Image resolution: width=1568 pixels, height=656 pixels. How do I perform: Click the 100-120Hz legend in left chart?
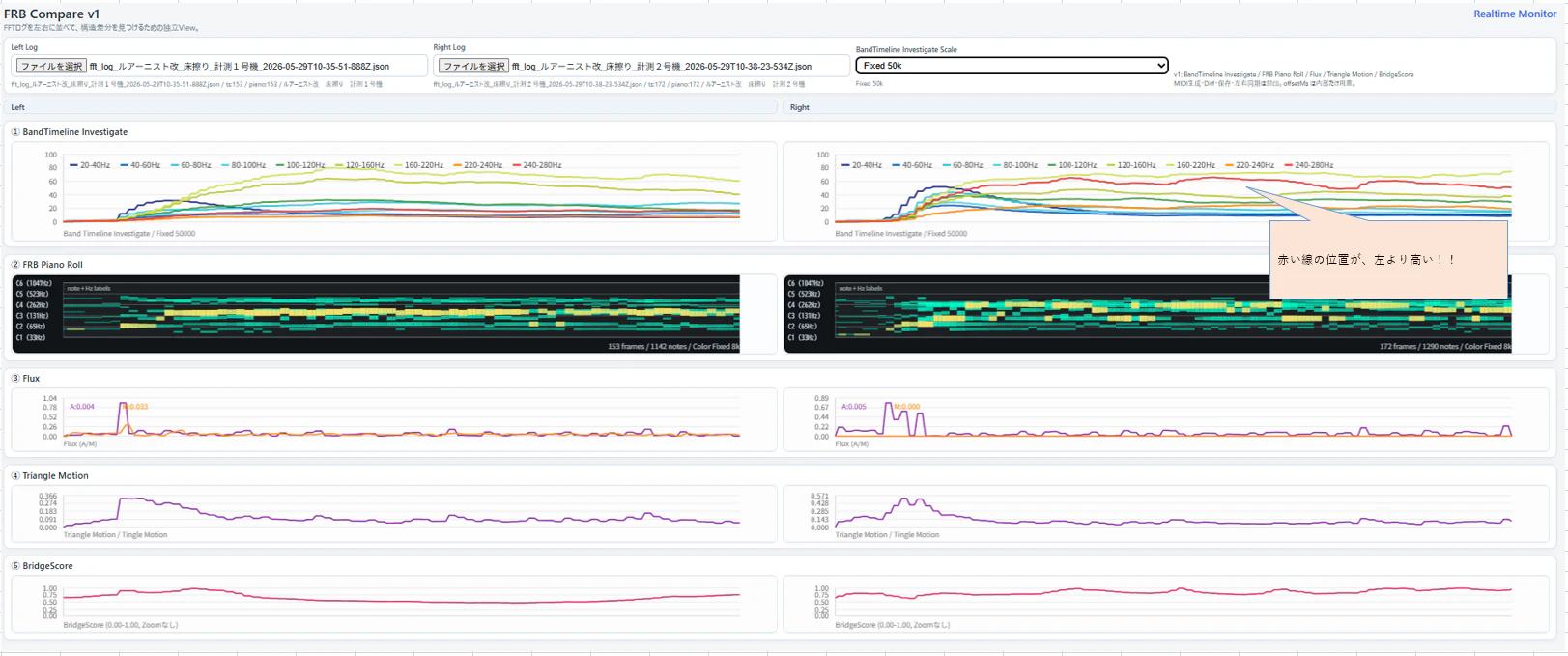pyautogui.click(x=300, y=165)
